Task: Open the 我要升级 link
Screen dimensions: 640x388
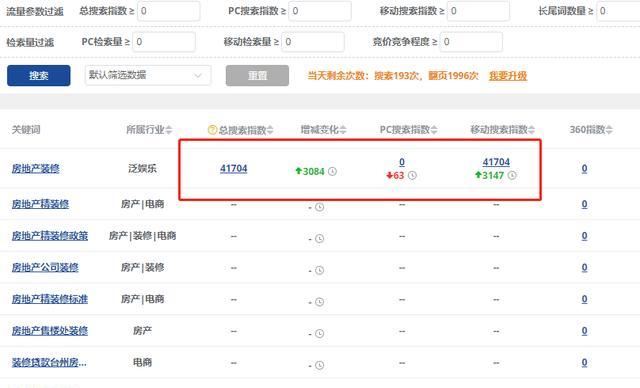Action: point(508,76)
